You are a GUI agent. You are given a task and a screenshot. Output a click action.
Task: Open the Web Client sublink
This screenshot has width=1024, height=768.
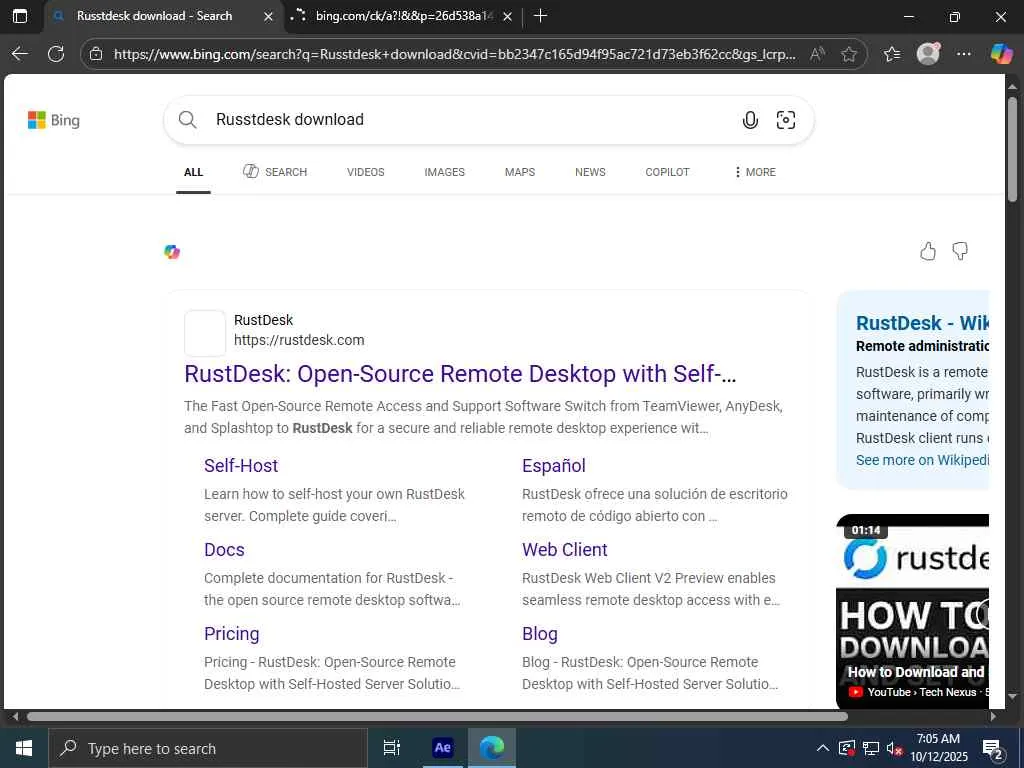tap(565, 550)
